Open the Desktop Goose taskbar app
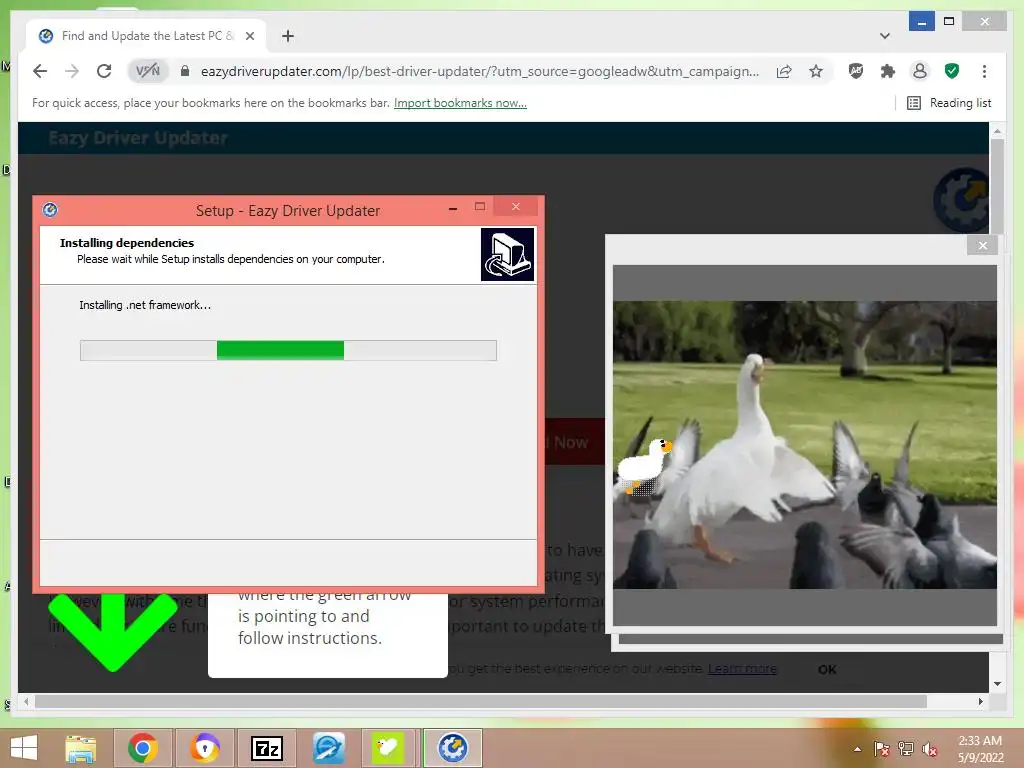The image size is (1024, 768). coord(389,748)
